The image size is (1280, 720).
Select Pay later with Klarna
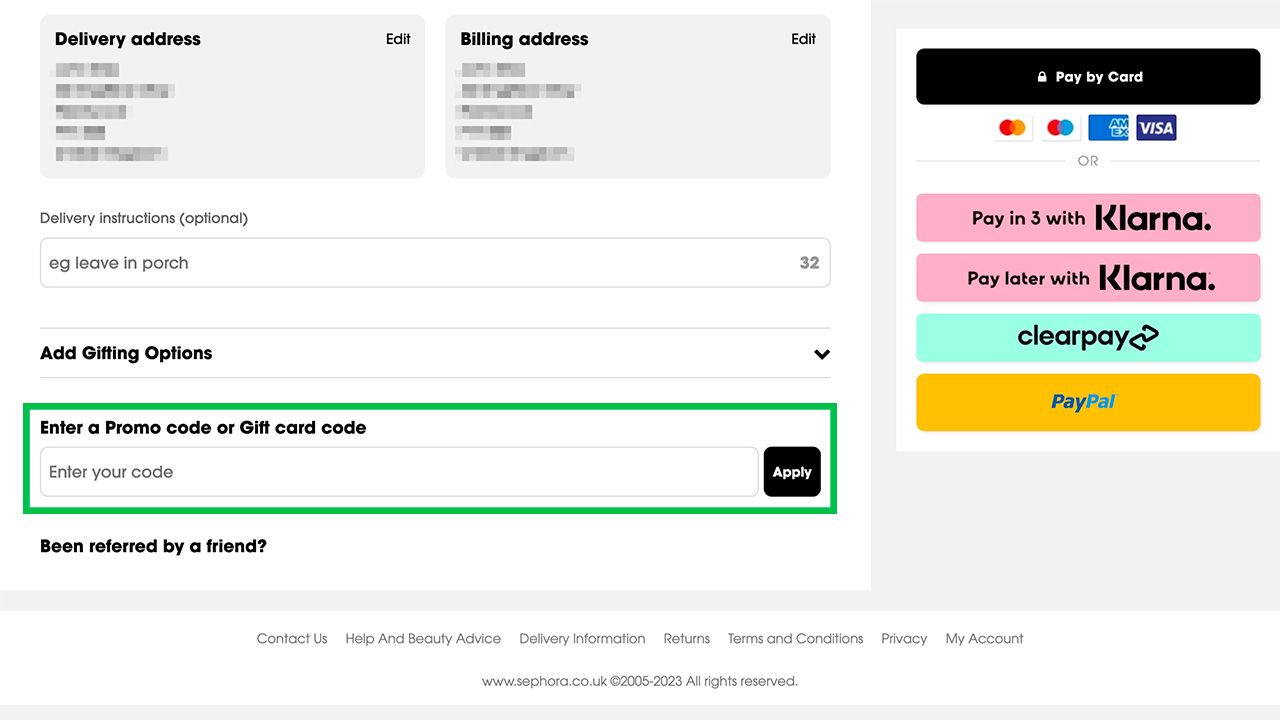click(1088, 278)
